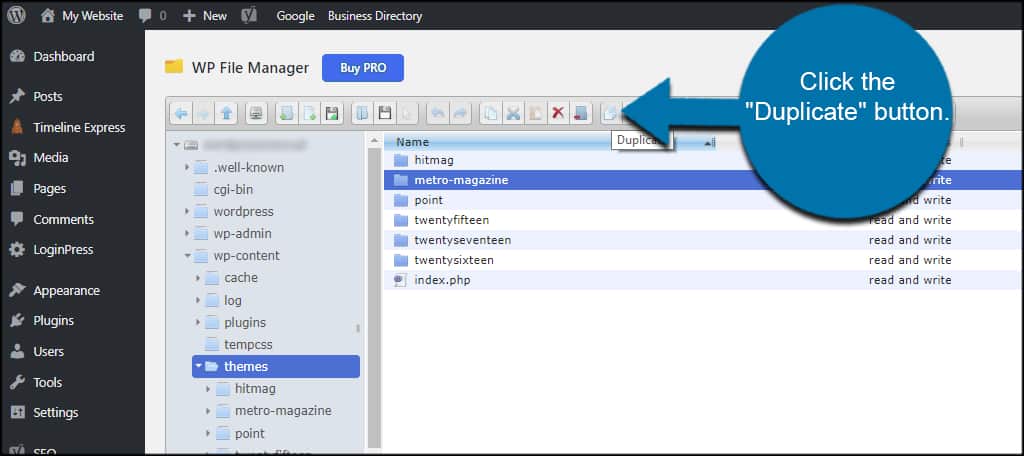Click the New content link

point(204,16)
